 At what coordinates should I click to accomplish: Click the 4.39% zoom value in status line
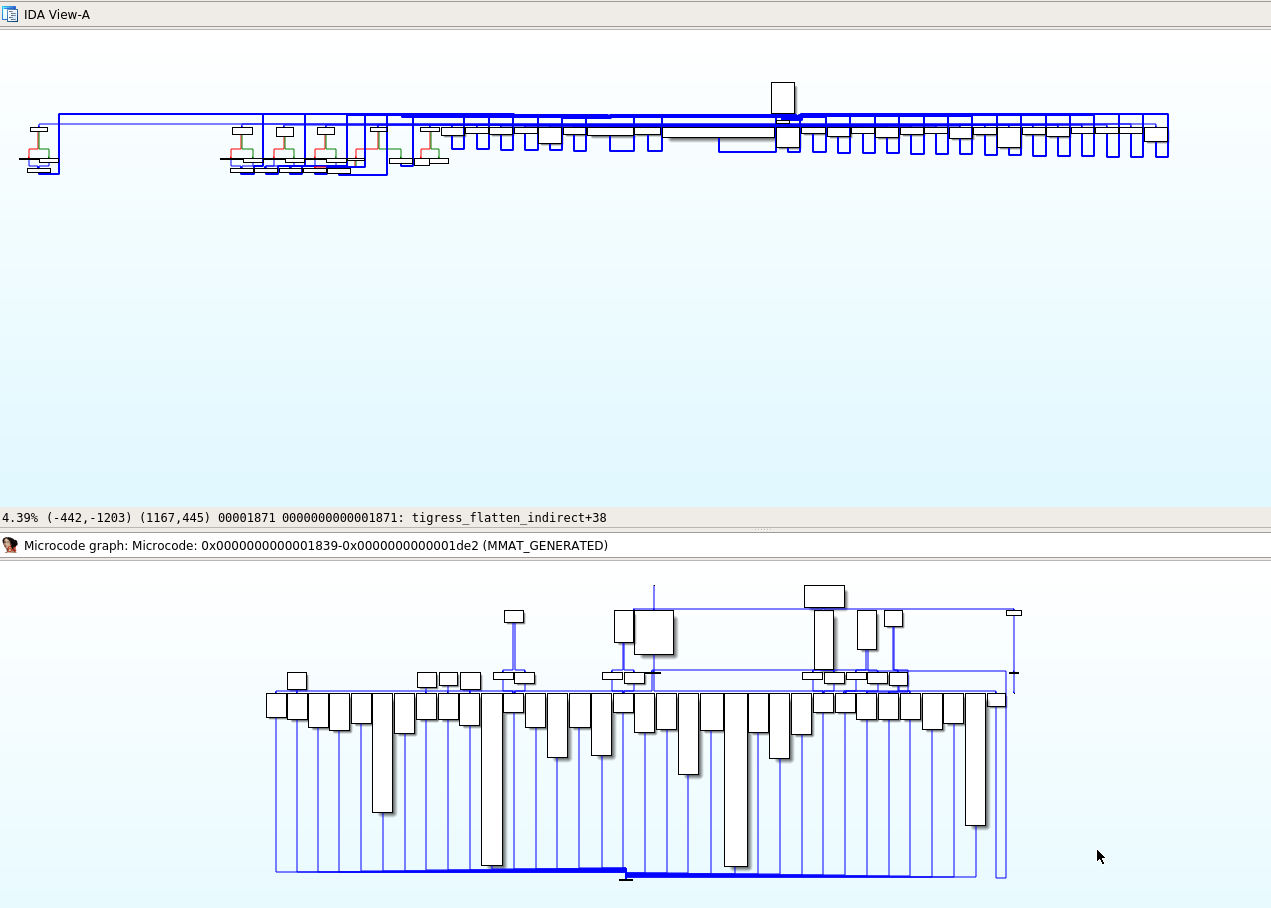20,518
